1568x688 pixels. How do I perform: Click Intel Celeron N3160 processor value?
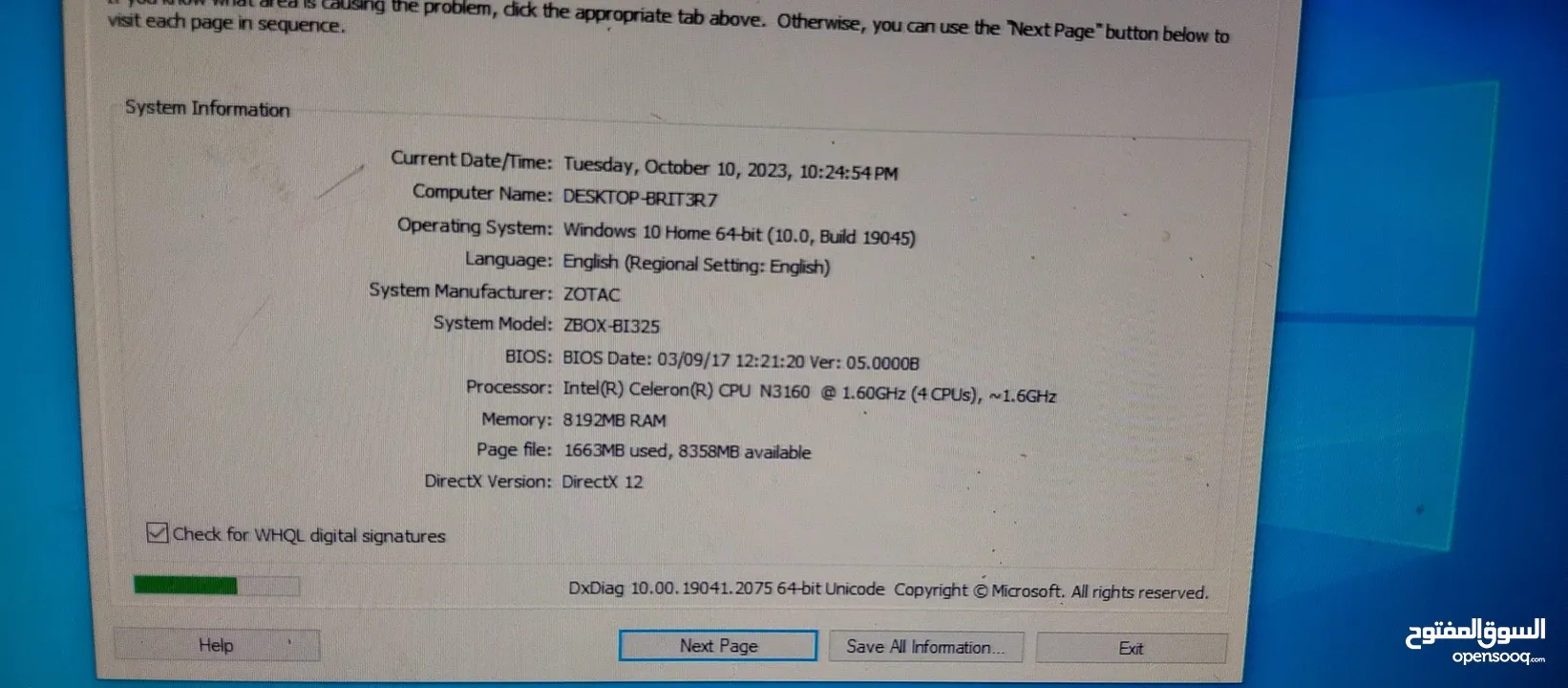click(x=809, y=393)
